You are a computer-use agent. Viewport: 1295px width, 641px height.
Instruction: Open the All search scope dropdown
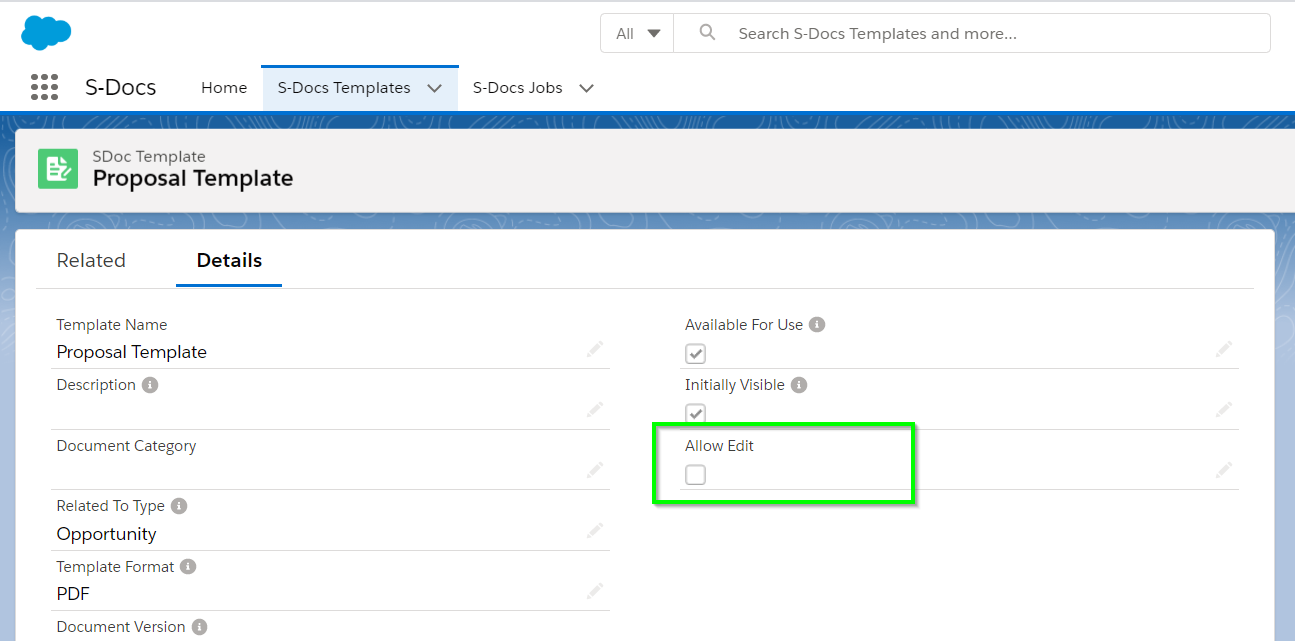(637, 33)
